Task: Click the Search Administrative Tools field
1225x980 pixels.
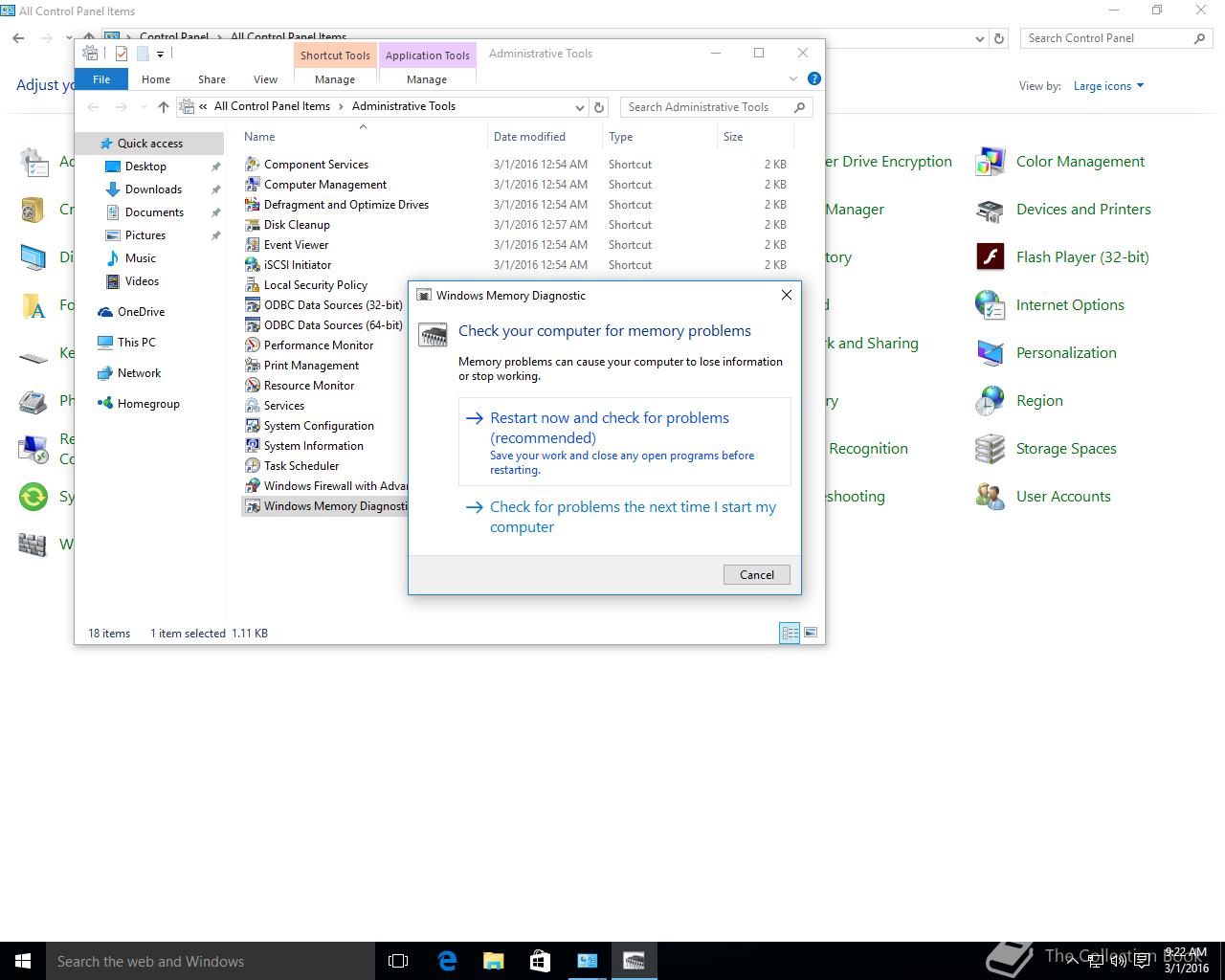Action: pos(706,107)
